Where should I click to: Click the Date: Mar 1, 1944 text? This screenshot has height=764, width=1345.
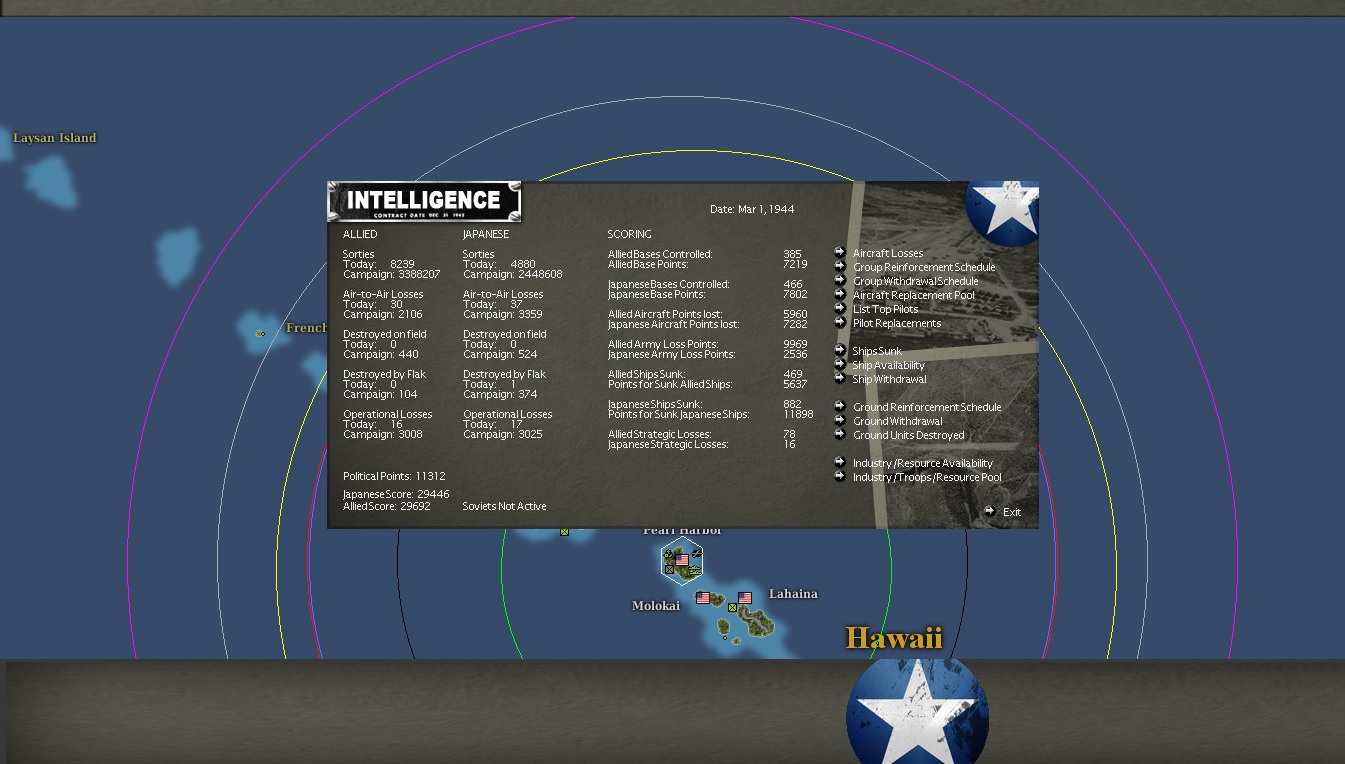(752, 209)
